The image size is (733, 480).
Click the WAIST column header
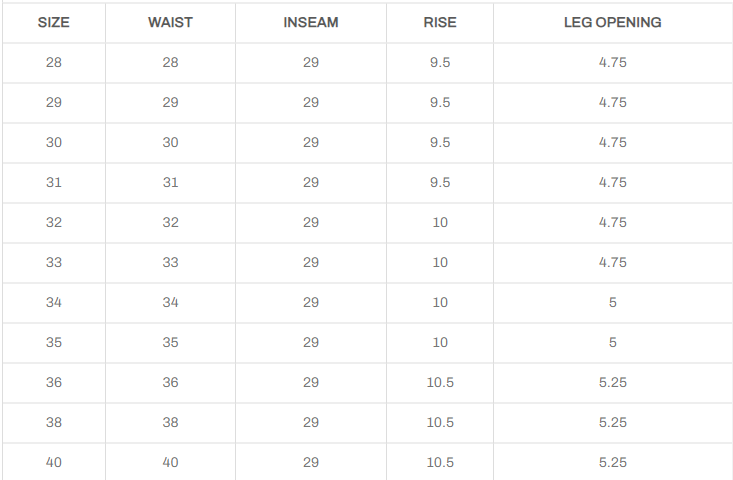[170, 22]
